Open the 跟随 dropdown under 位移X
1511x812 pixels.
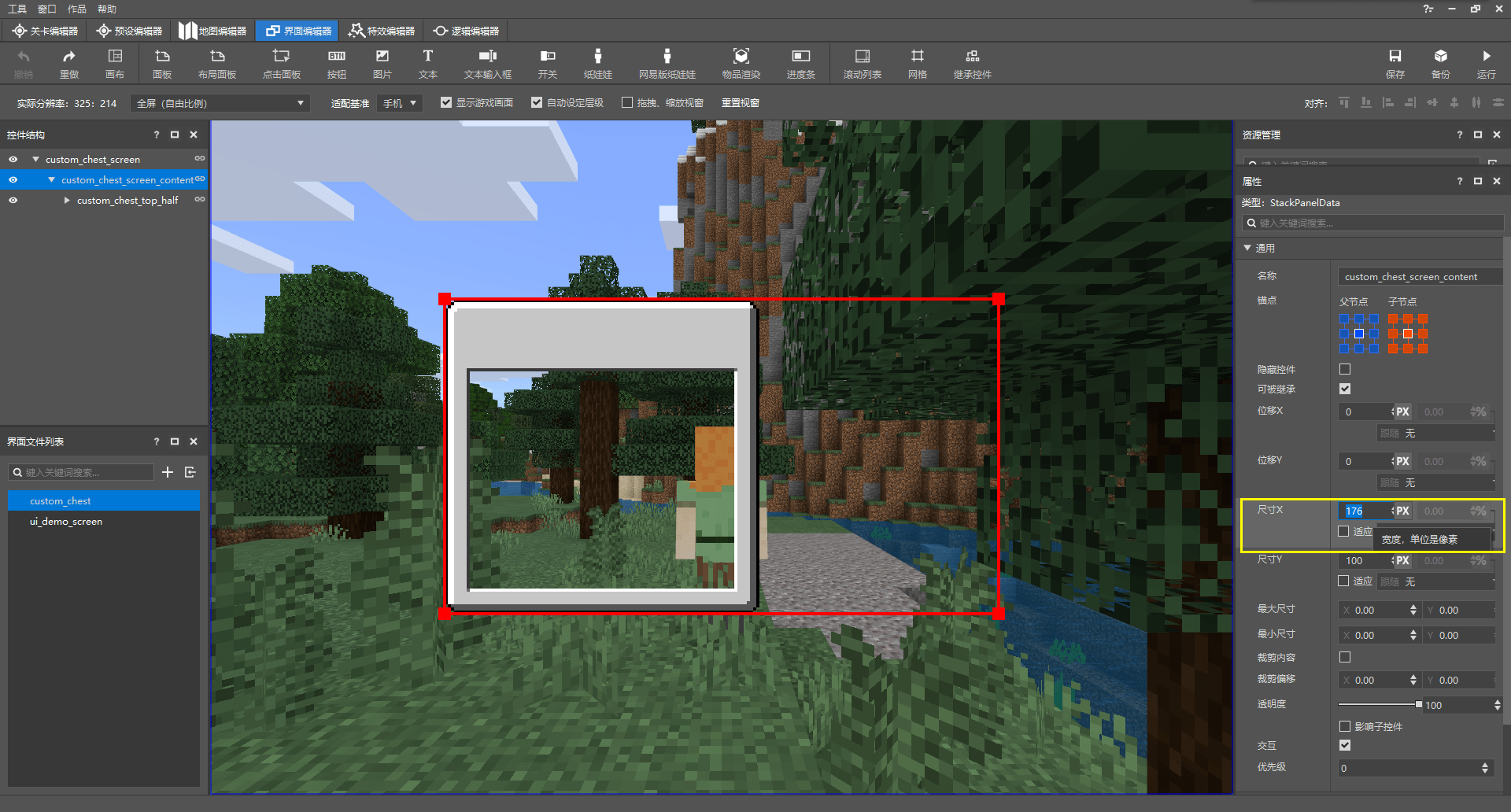click(x=1436, y=434)
